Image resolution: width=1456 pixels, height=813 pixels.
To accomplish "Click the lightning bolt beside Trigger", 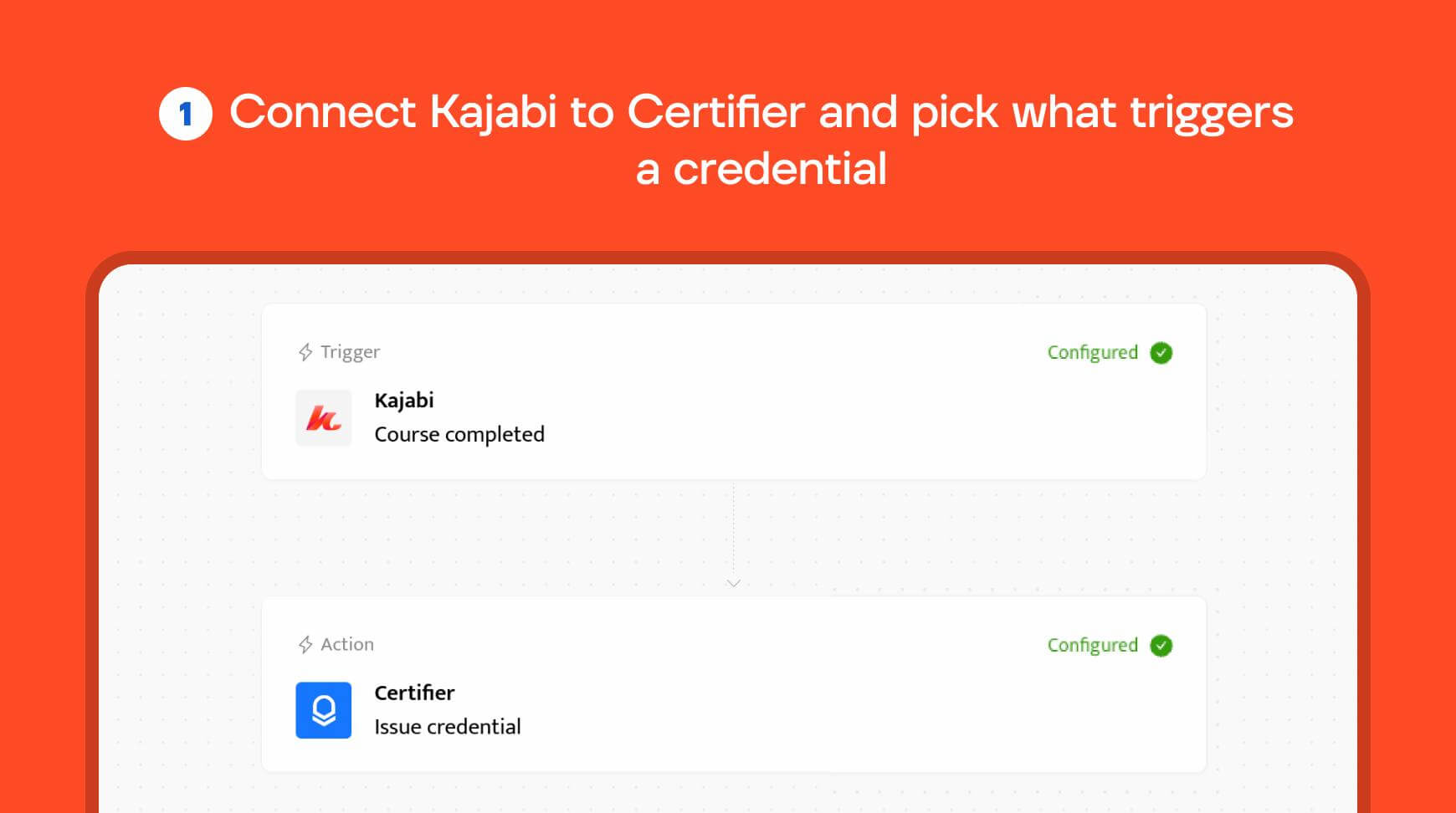I will point(305,352).
